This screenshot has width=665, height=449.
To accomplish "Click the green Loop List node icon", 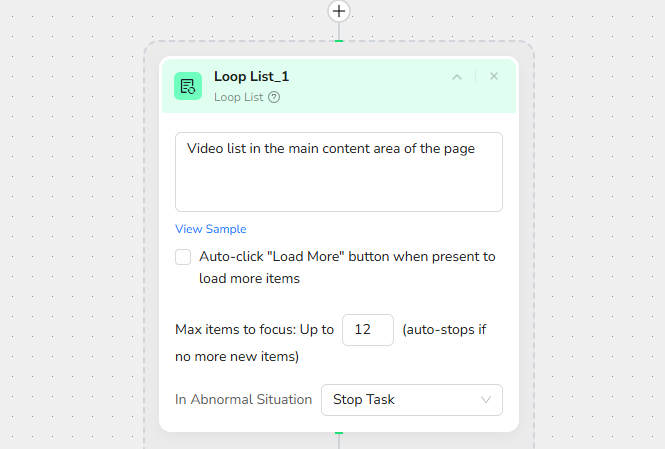I will tap(187, 86).
